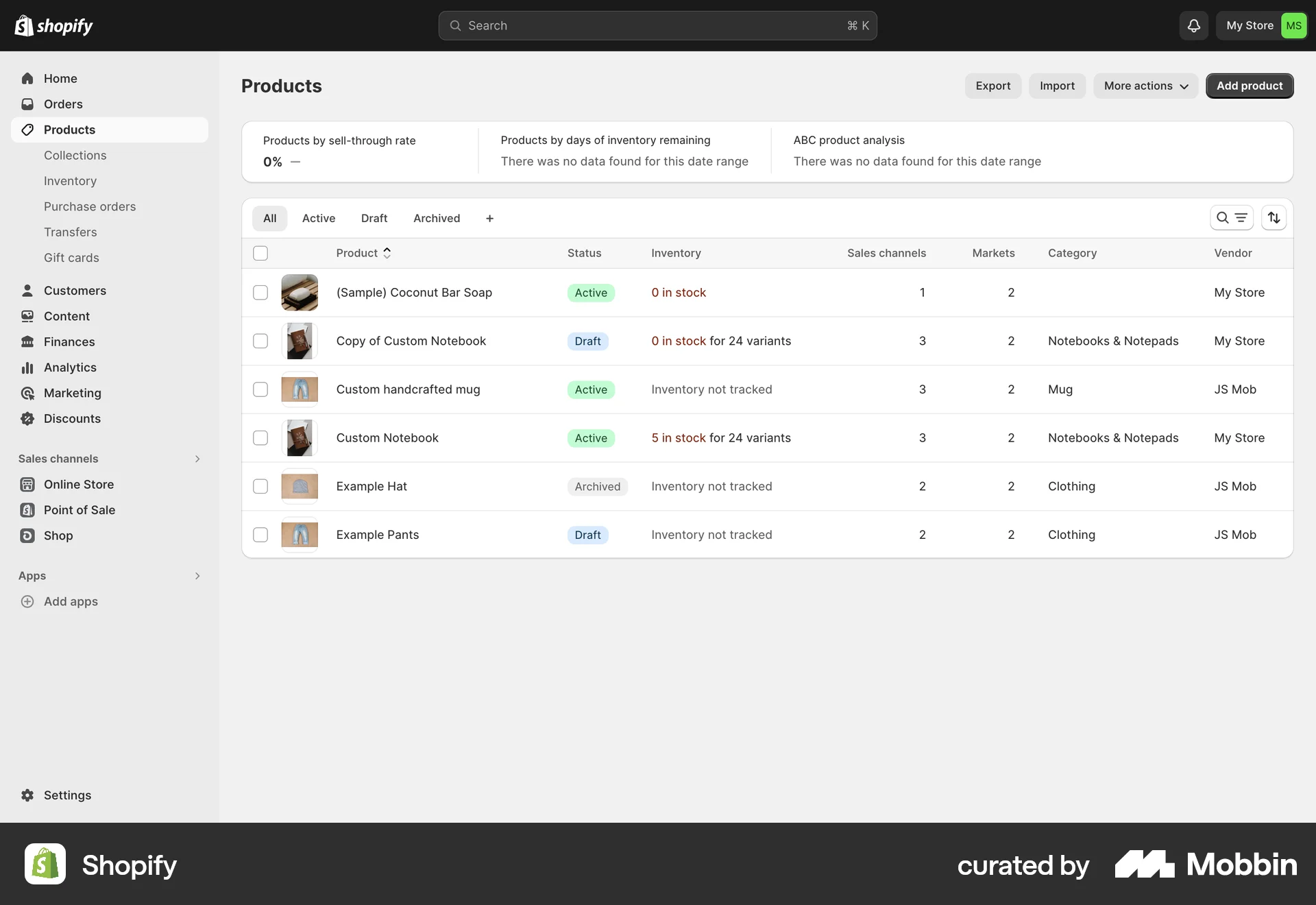Switch to the Archived tab
This screenshot has height=905, width=1316.
click(x=436, y=218)
